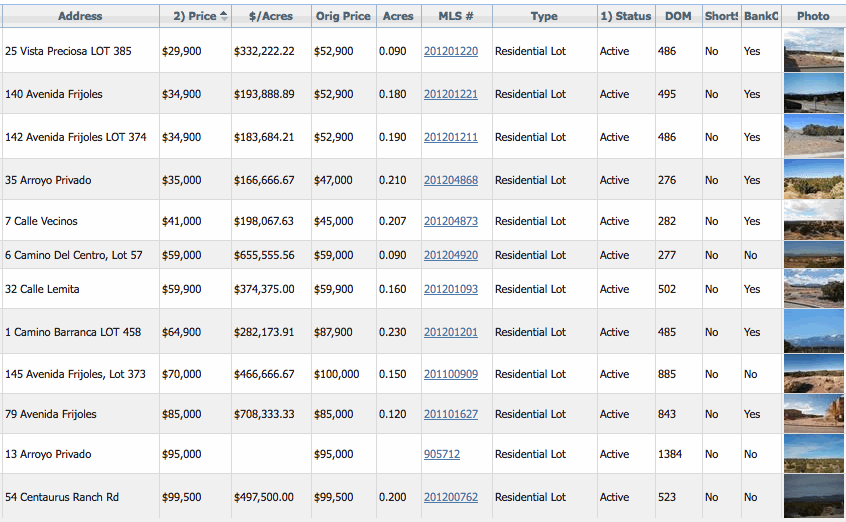
Task: Click the $87,900 original price cell
Action: click(333, 332)
